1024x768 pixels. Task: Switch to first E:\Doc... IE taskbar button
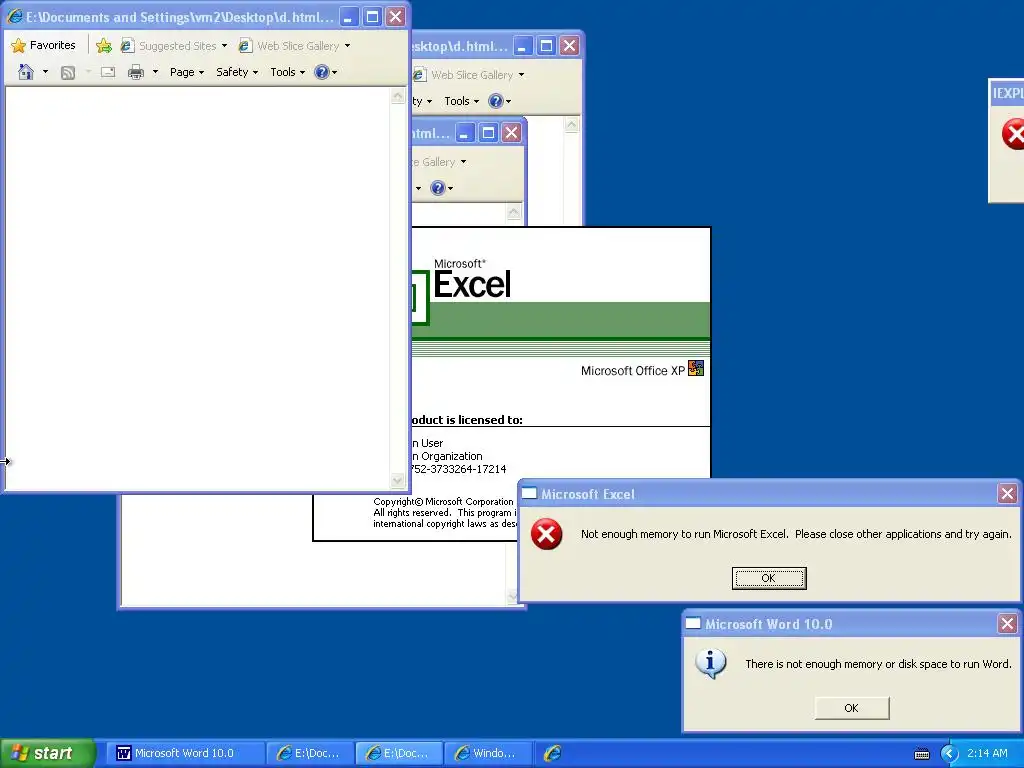(x=310, y=753)
